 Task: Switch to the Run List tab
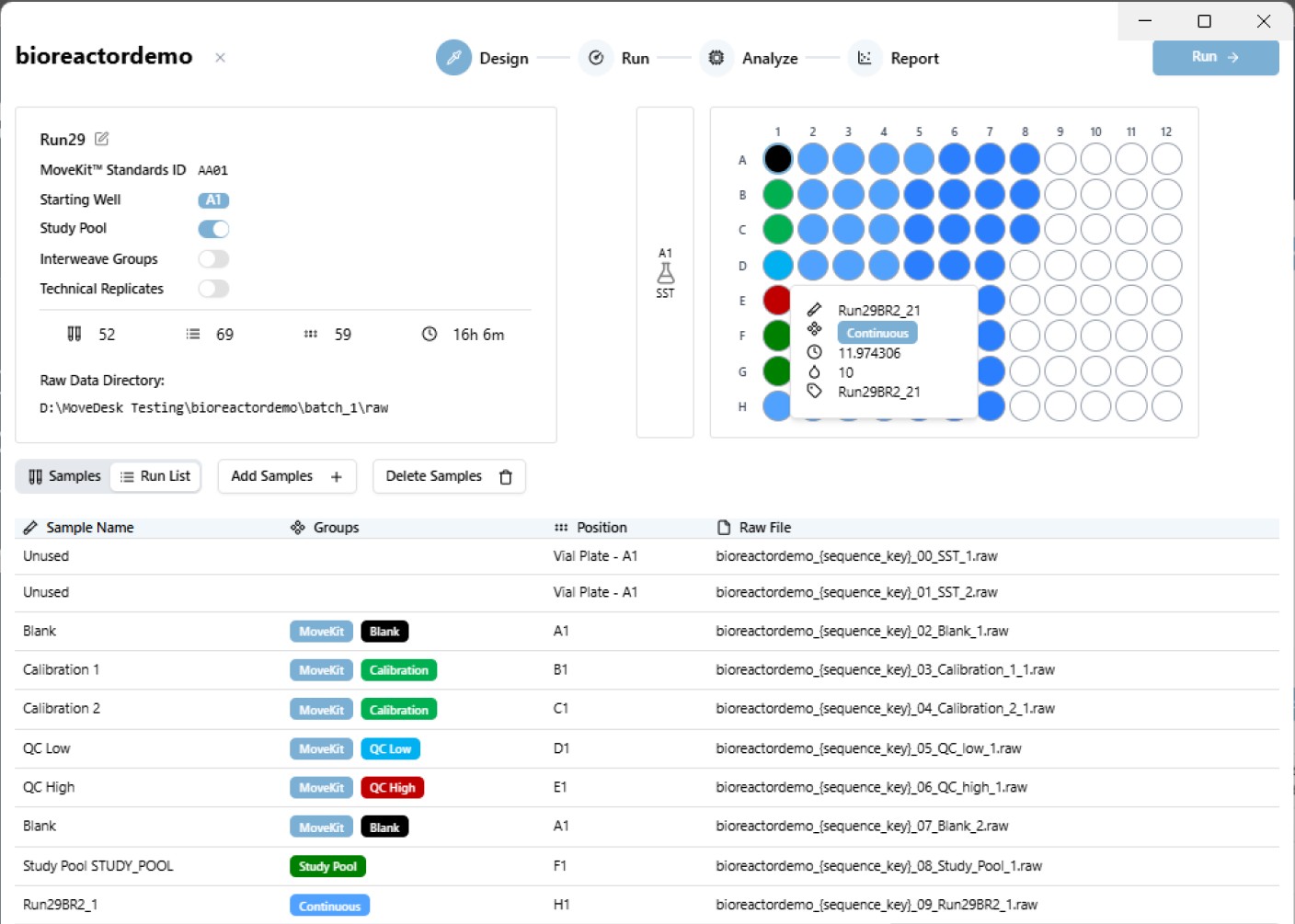[155, 476]
